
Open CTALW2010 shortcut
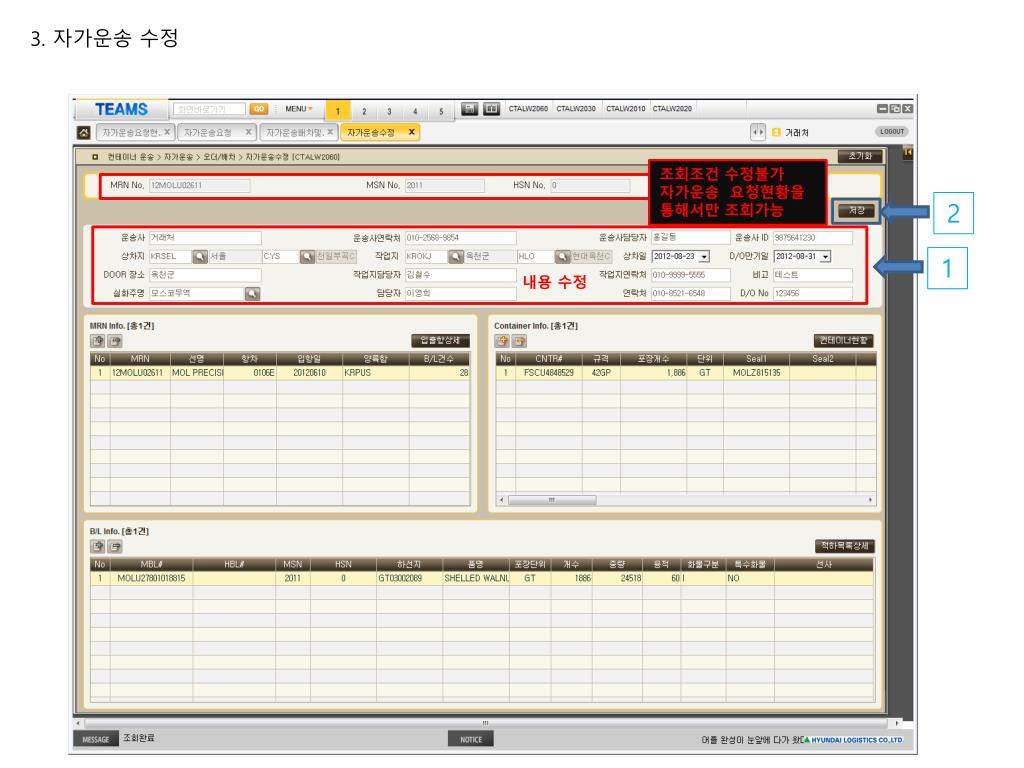point(625,108)
